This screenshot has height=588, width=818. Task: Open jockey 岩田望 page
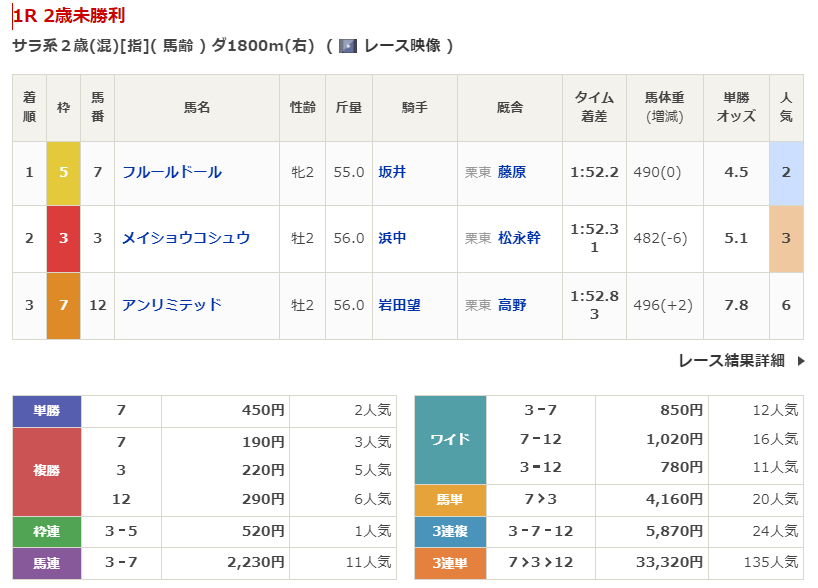pos(399,305)
